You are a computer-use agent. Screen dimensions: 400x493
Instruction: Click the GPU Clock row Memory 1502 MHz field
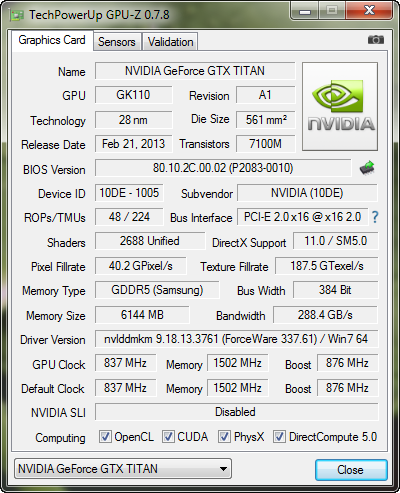pyautogui.click(x=238, y=363)
